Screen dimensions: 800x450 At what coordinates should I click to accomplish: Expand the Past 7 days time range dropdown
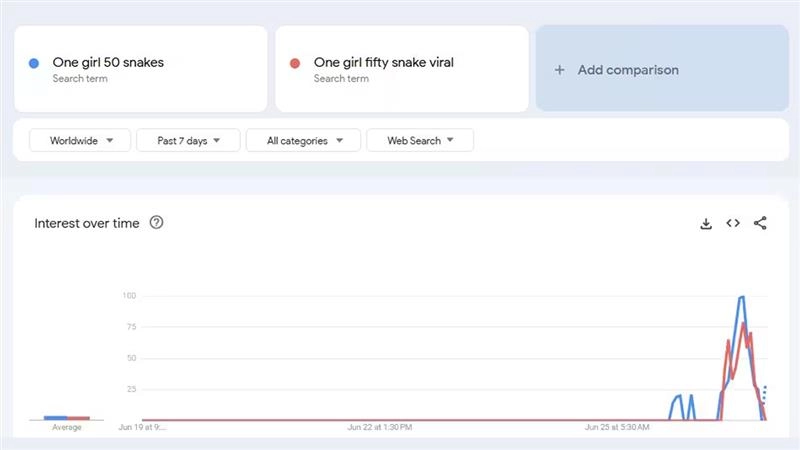[x=188, y=141]
